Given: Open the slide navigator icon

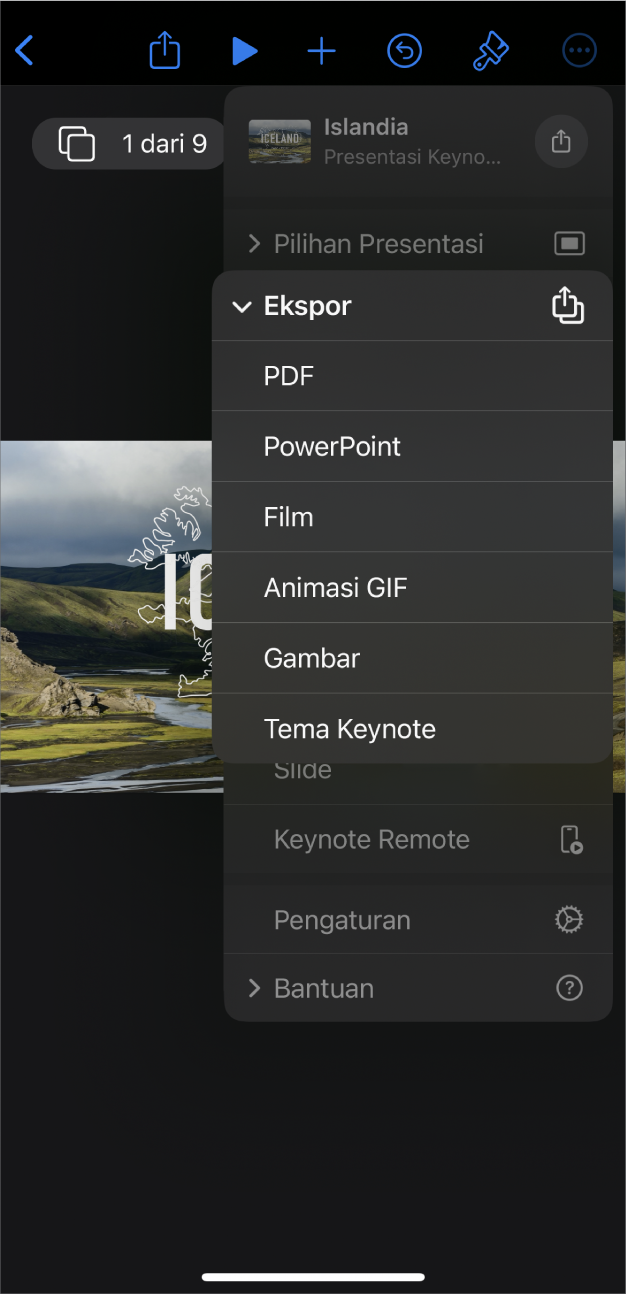Looking at the screenshot, I should tap(77, 144).
